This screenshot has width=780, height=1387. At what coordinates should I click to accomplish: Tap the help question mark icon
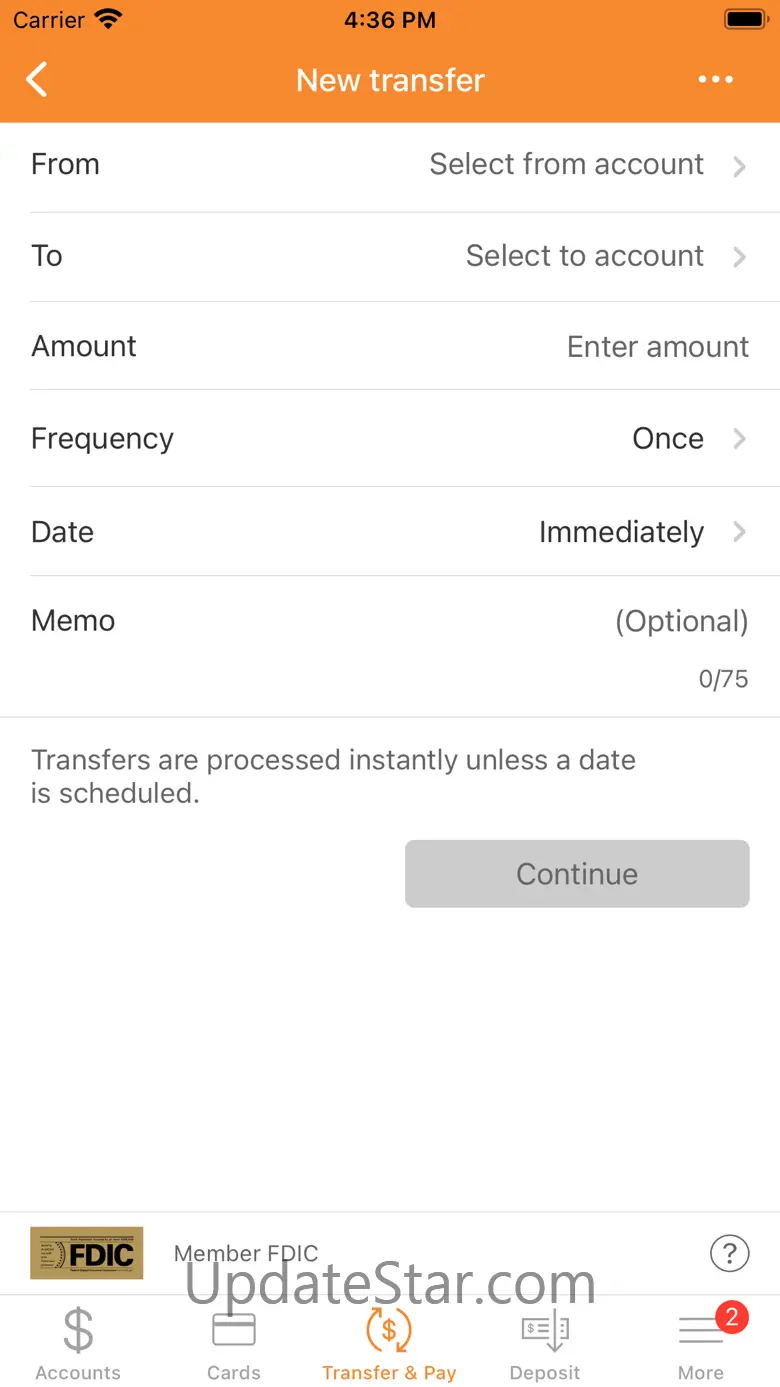(x=729, y=1252)
